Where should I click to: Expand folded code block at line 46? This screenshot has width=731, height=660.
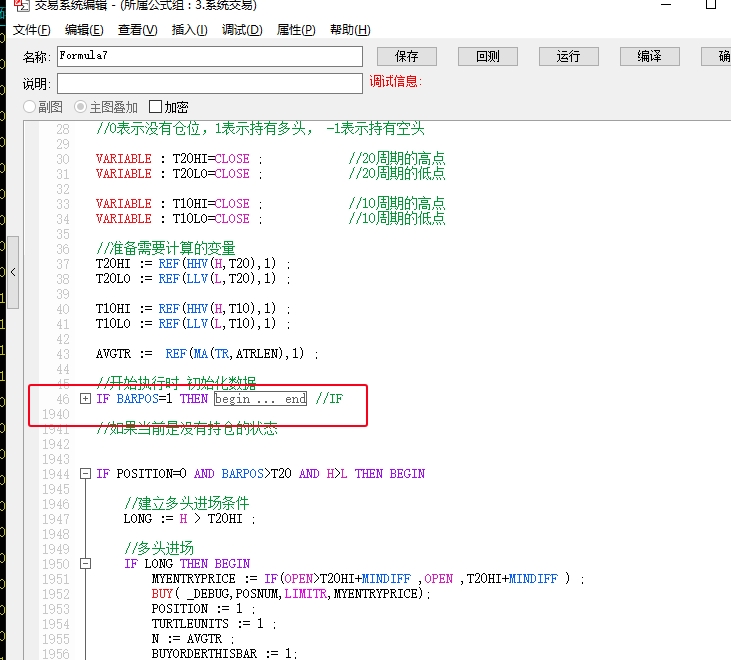tap(85, 399)
